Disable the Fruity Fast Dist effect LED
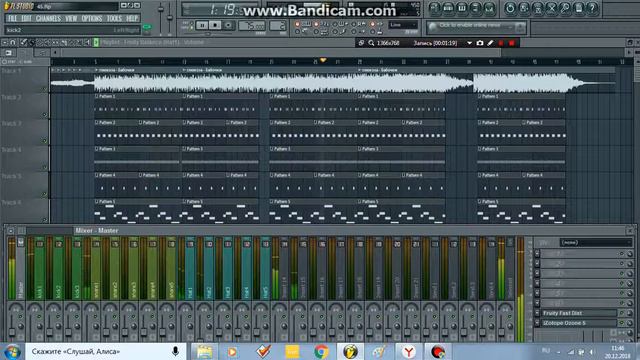Screen dimensions: 640x360 coord(622,313)
